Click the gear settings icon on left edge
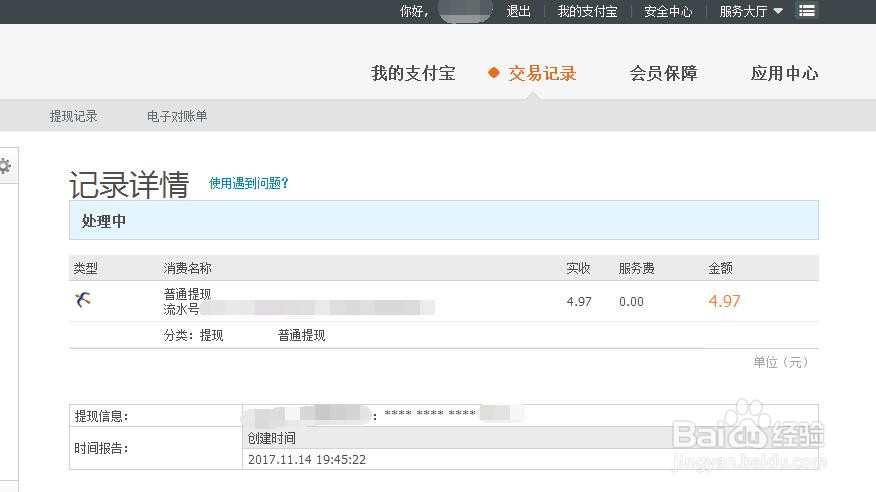Viewport: 876px width, 492px height. point(4,166)
